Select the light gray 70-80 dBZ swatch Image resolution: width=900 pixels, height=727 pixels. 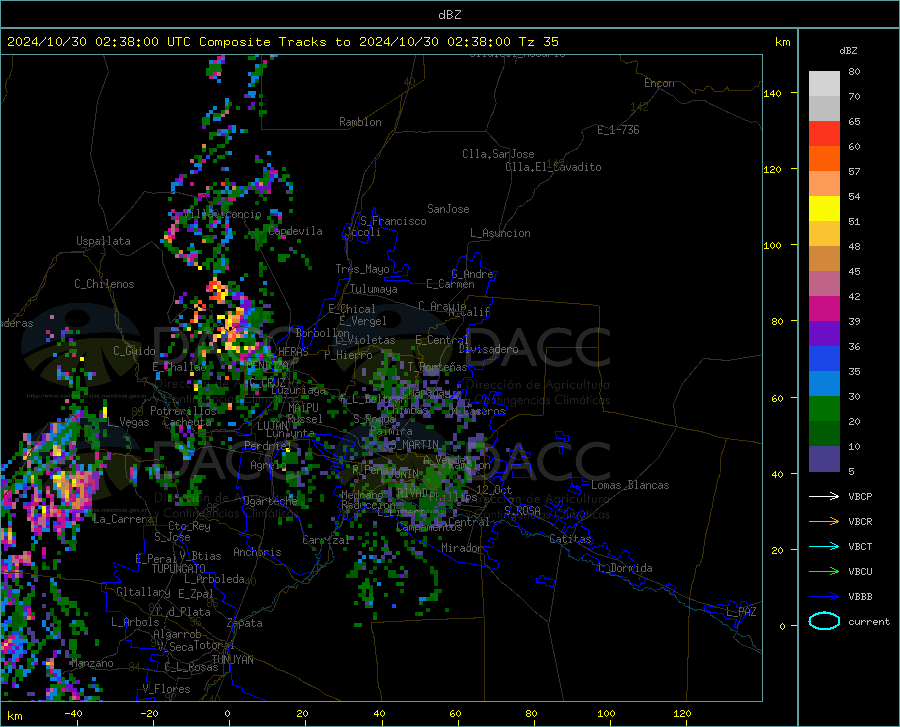point(824,84)
